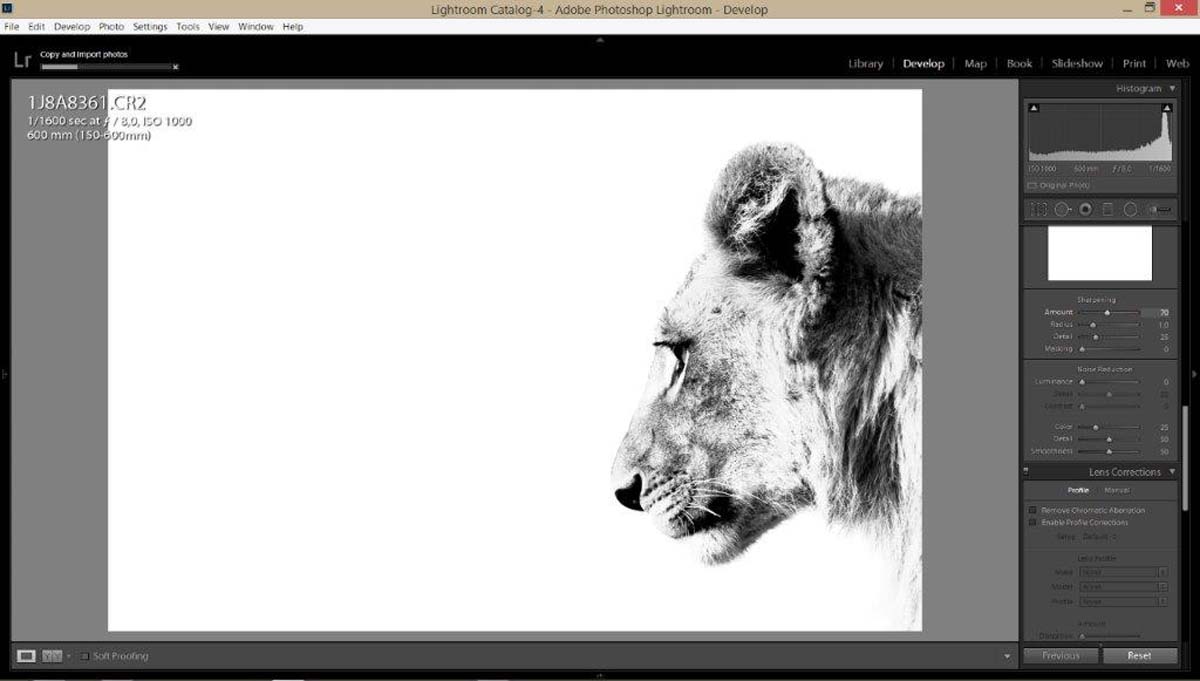Open the Photo menu
This screenshot has height=681, width=1200.
[x=111, y=27]
